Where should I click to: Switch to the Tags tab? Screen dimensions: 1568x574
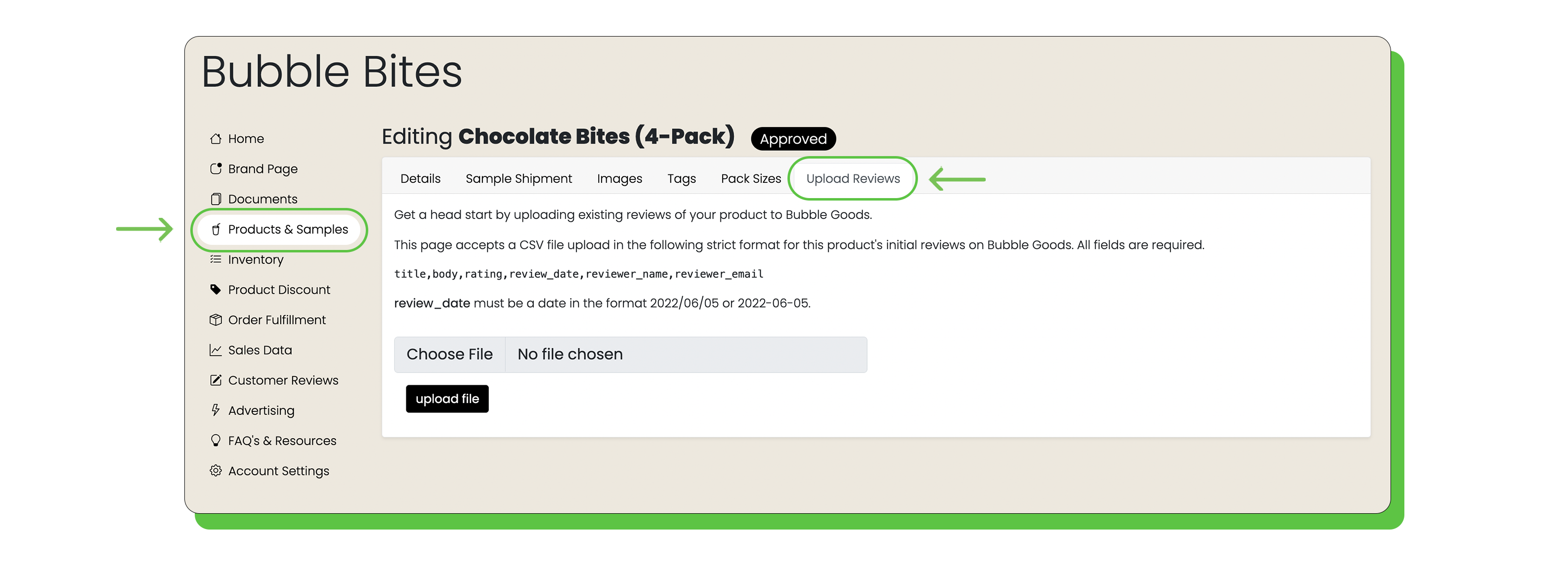point(681,179)
